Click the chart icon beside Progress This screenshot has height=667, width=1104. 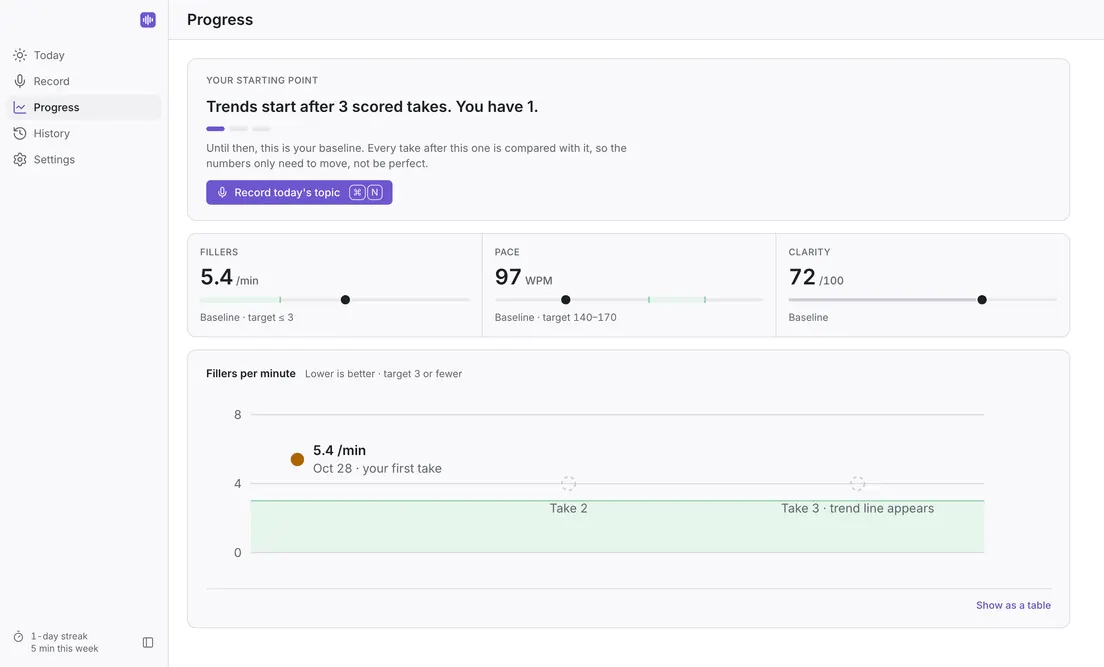pos(20,107)
